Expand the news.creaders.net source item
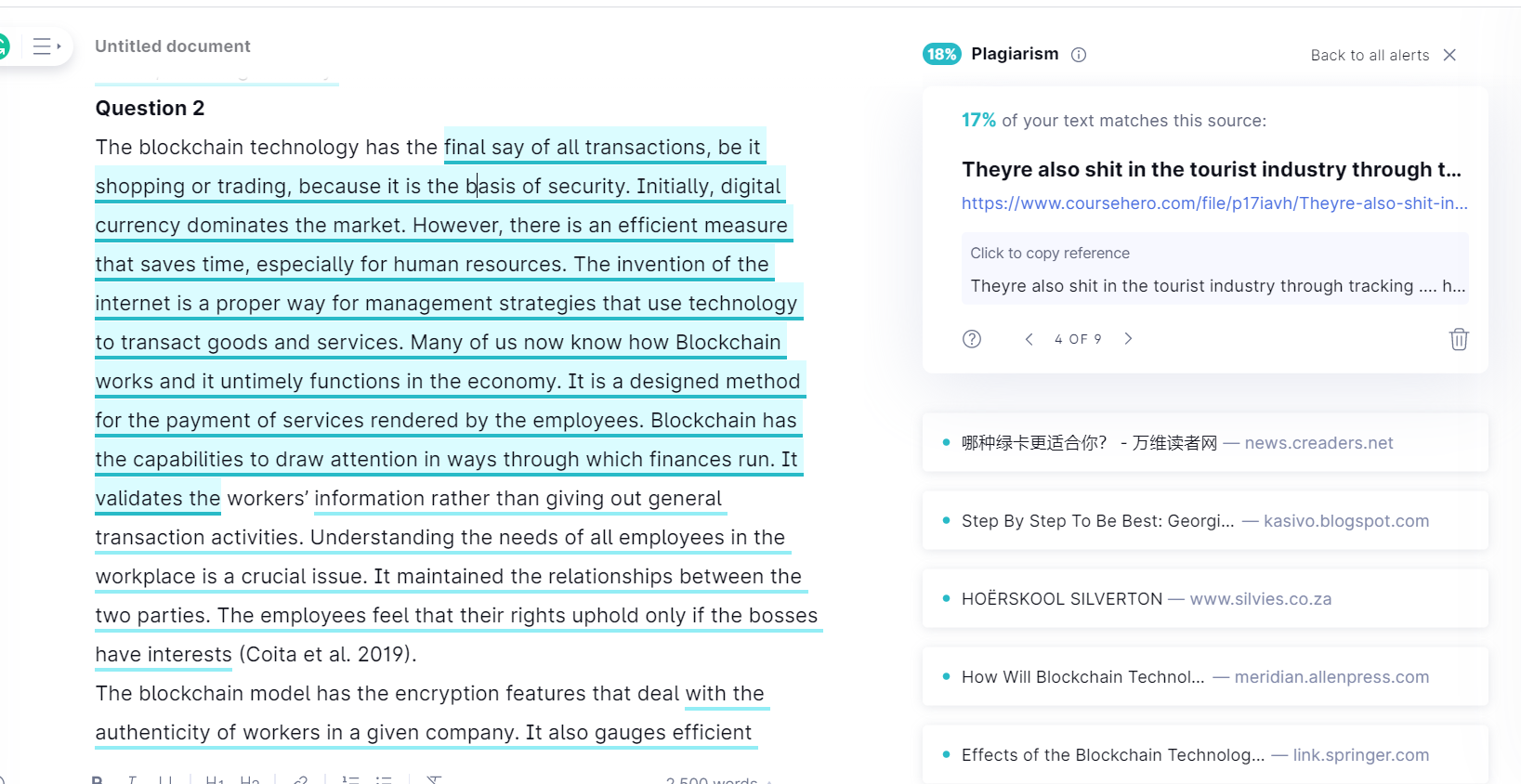The image size is (1521, 784). click(x=1205, y=443)
